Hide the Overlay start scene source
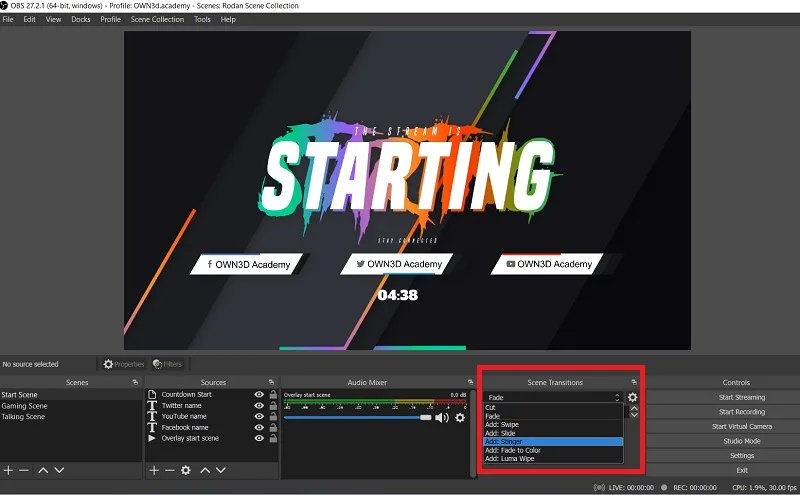 tap(259, 438)
